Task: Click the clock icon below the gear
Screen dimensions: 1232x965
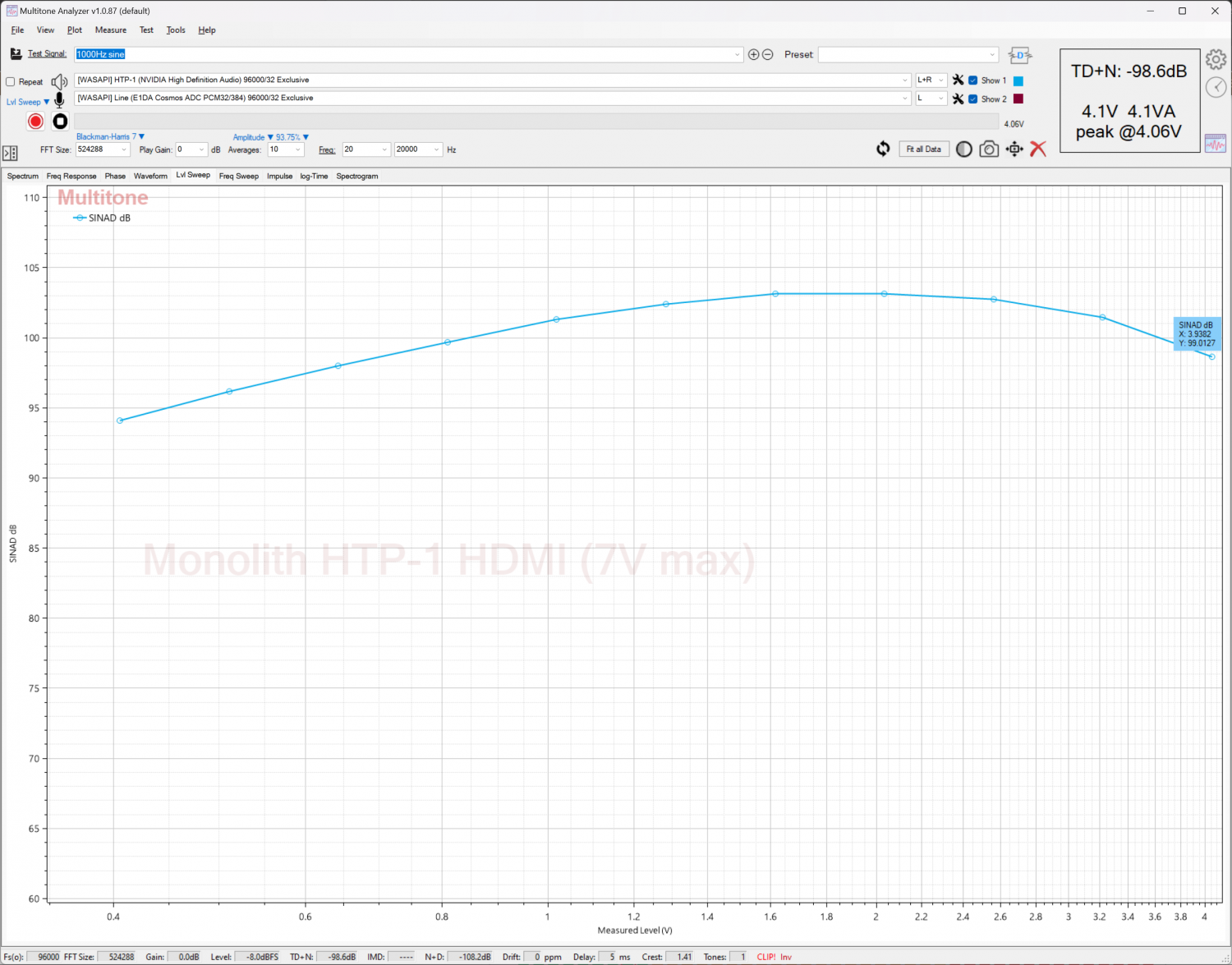Action: 1216,87
